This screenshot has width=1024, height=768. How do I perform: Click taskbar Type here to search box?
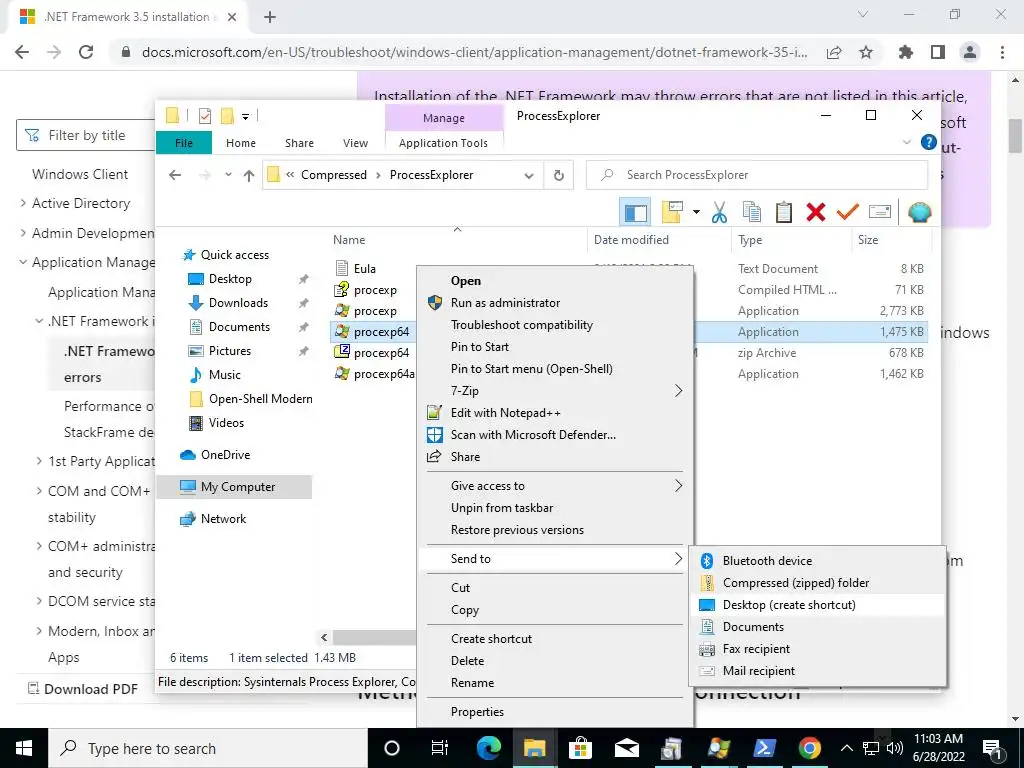pos(208,748)
